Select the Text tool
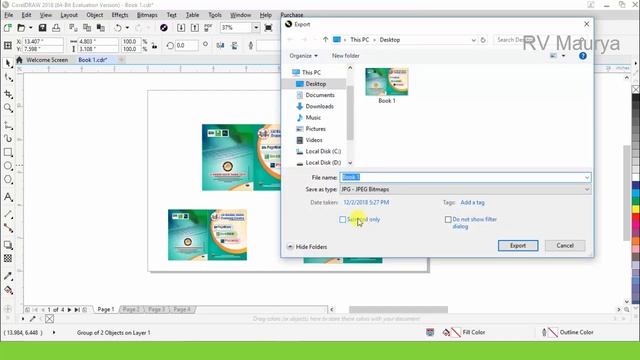Screen dimensions: 640x360 pyautogui.click(x=8, y=197)
